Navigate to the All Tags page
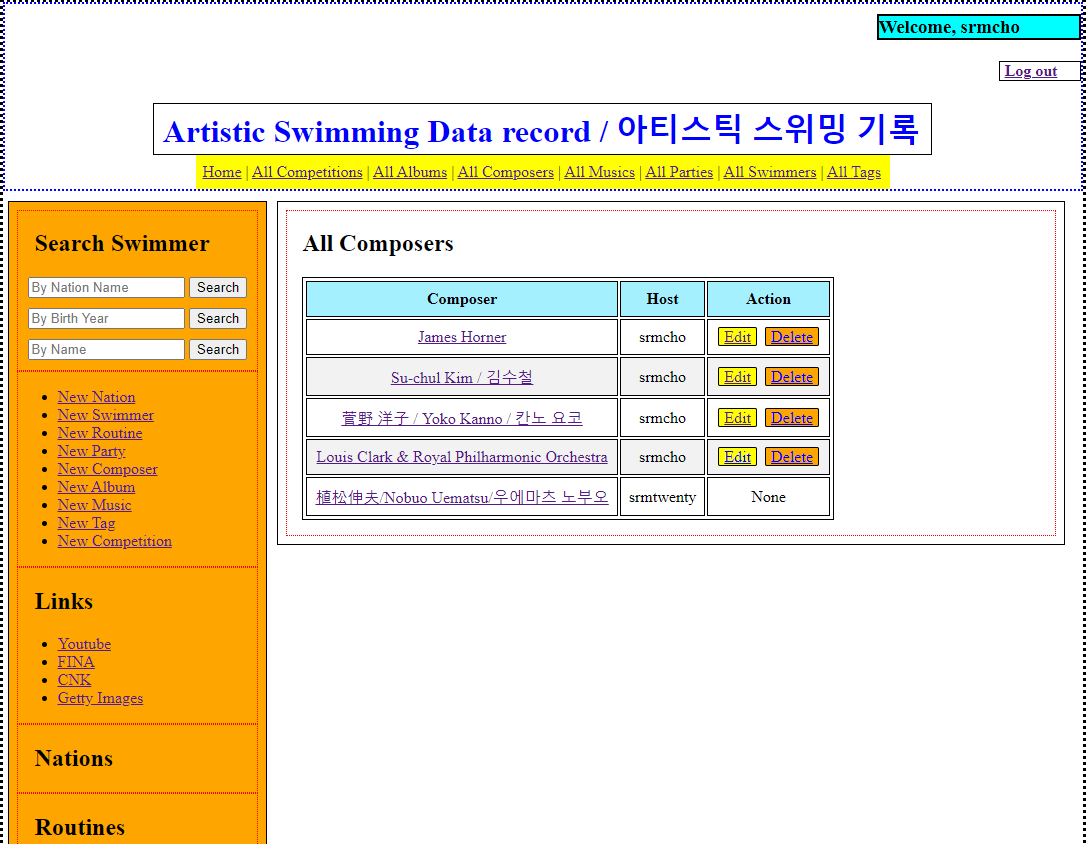1086x844 pixels. [x=854, y=172]
